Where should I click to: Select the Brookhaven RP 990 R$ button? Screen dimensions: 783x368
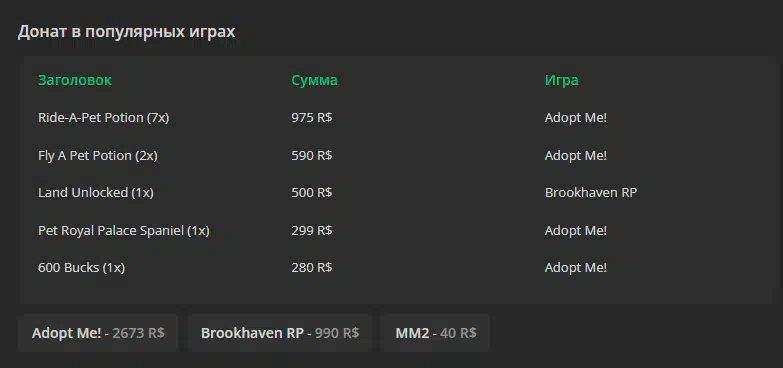280,333
